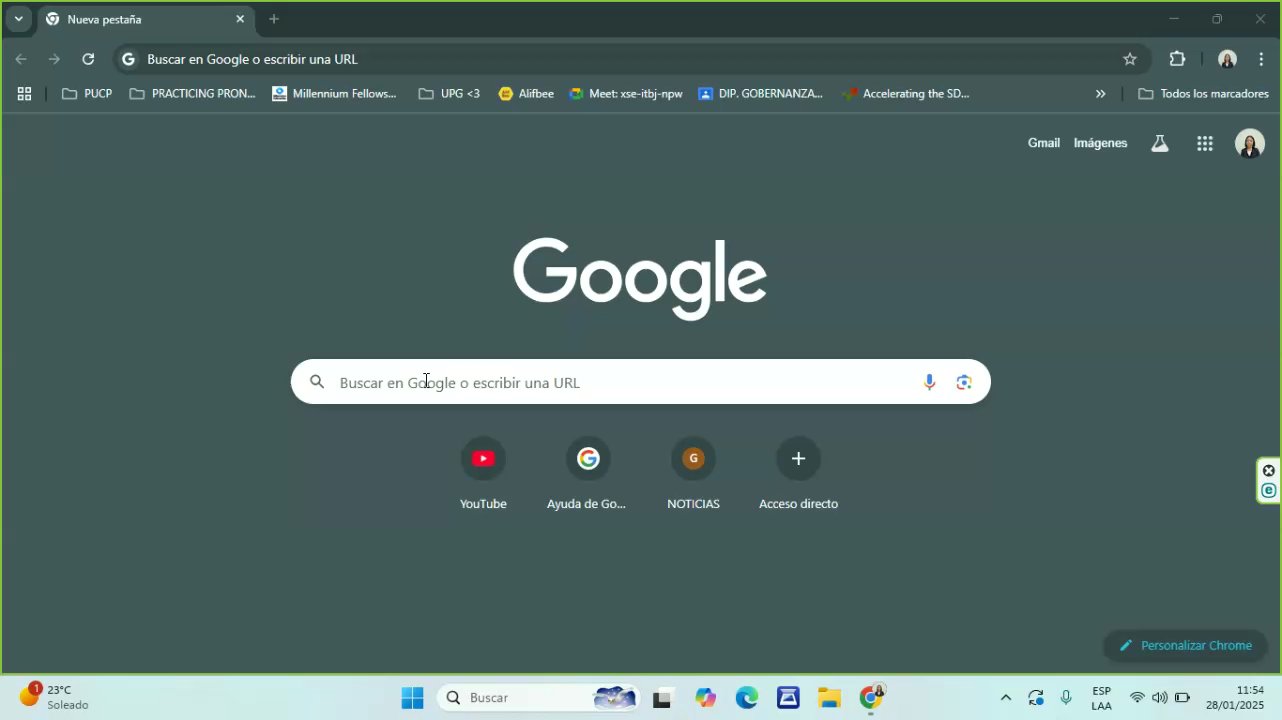1282x720 pixels.
Task: Open the ESP LAA language switcher
Action: coord(1101,698)
